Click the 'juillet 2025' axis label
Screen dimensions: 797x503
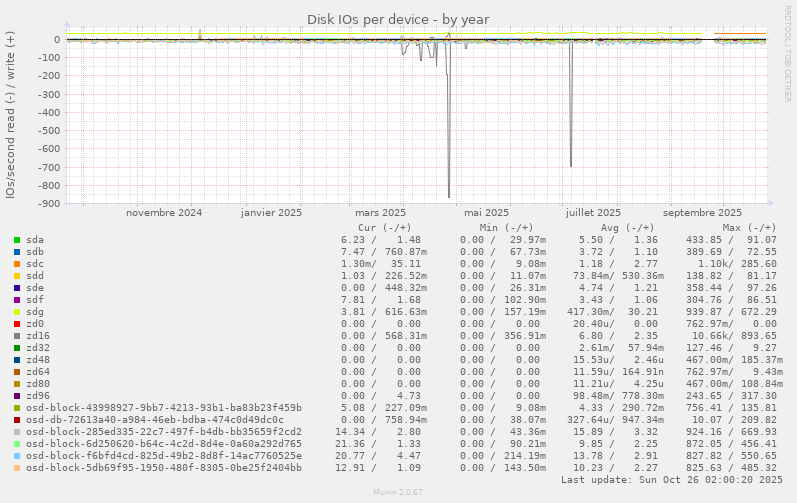coord(593,213)
